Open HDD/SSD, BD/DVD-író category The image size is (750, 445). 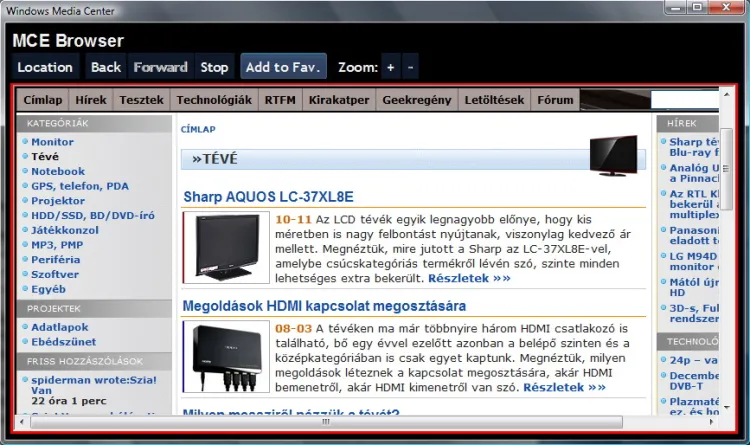(x=93, y=216)
